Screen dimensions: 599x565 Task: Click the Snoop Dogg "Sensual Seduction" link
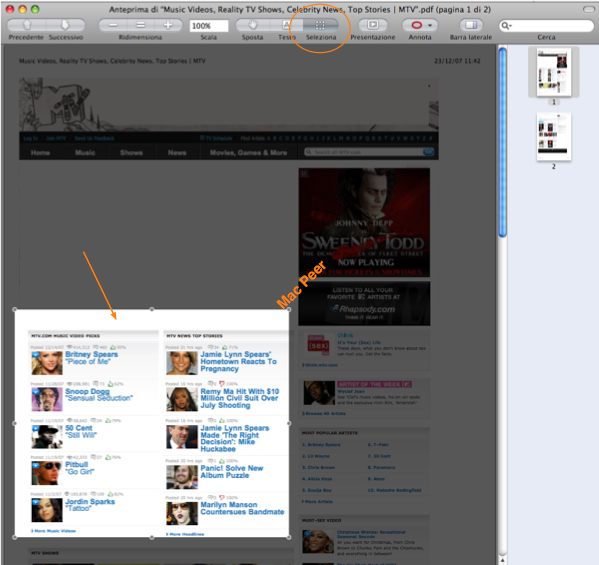point(99,395)
